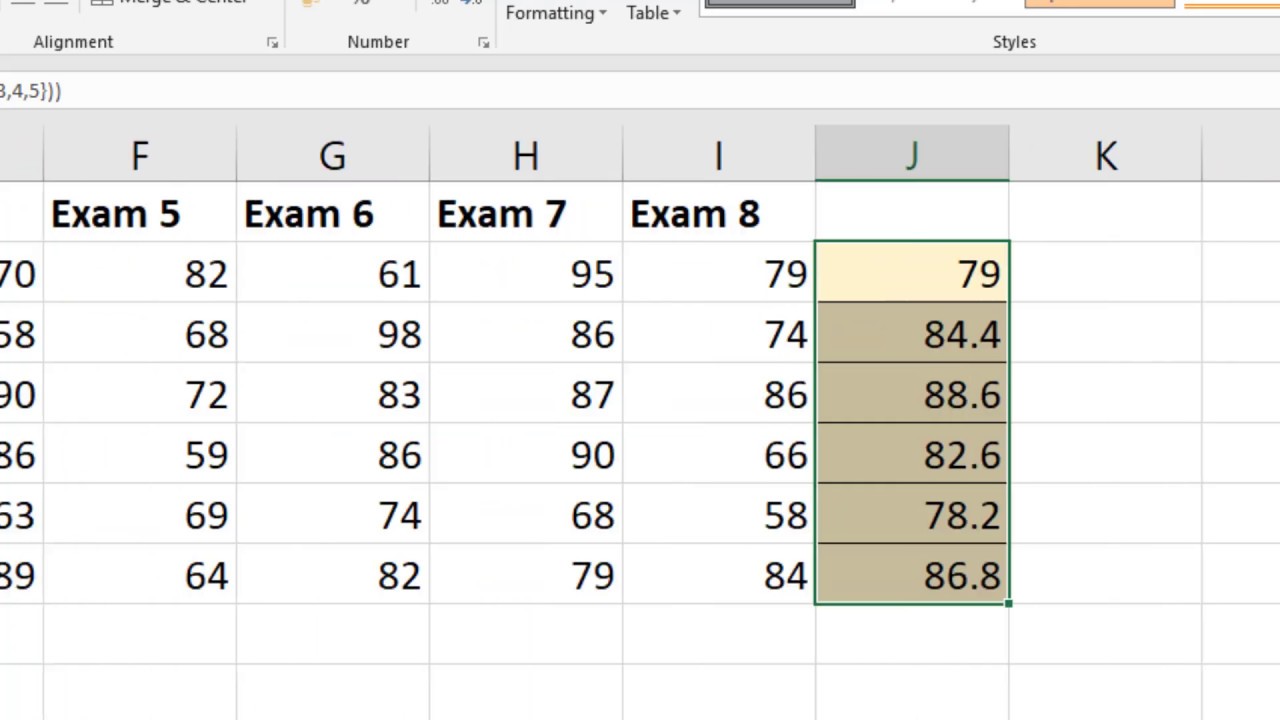Select column G header

pos(333,155)
